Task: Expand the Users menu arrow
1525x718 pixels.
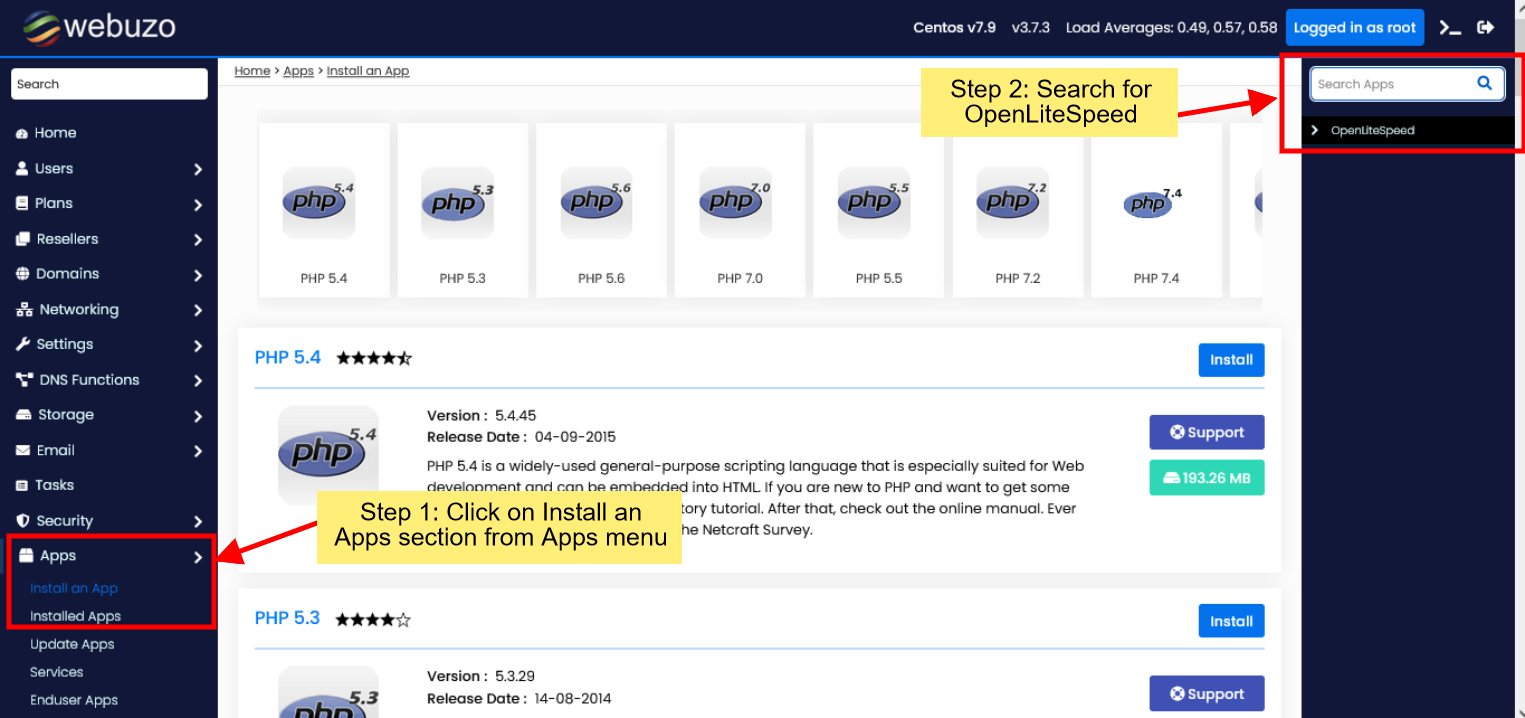Action: pyautogui.click(x=198, y=169)
